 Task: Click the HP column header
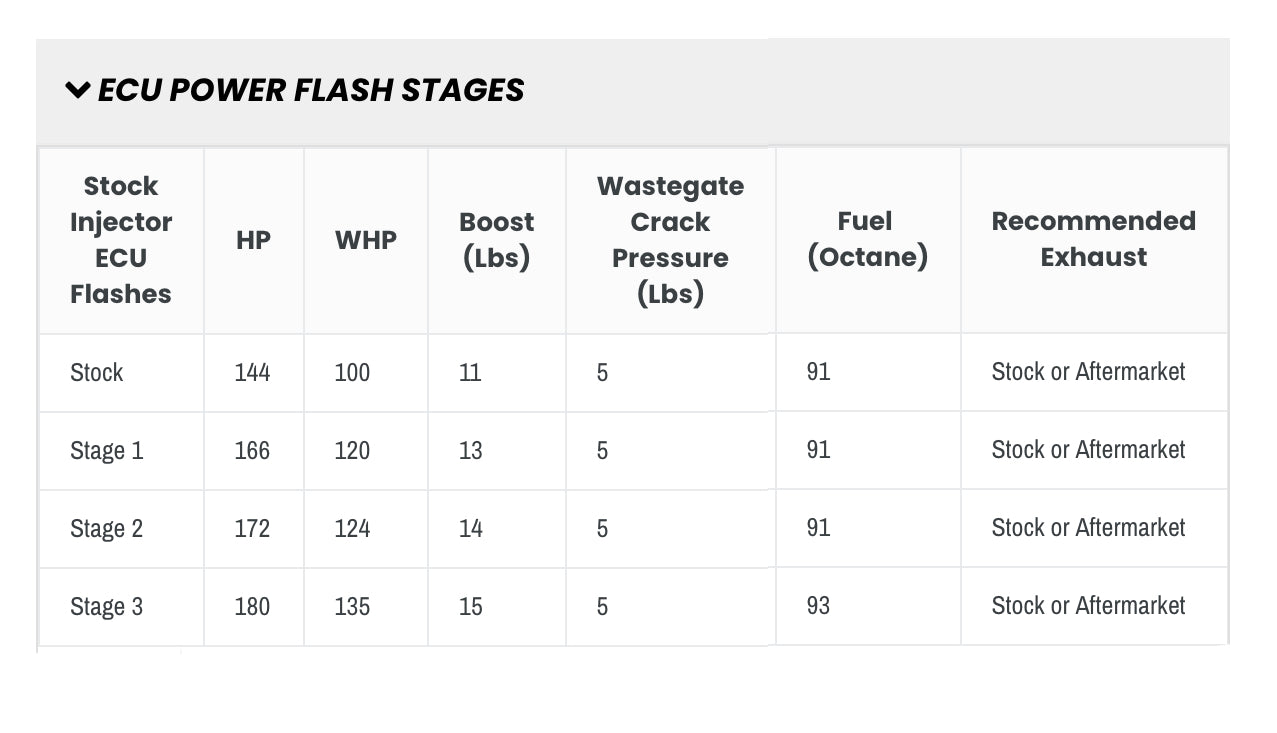253,240
